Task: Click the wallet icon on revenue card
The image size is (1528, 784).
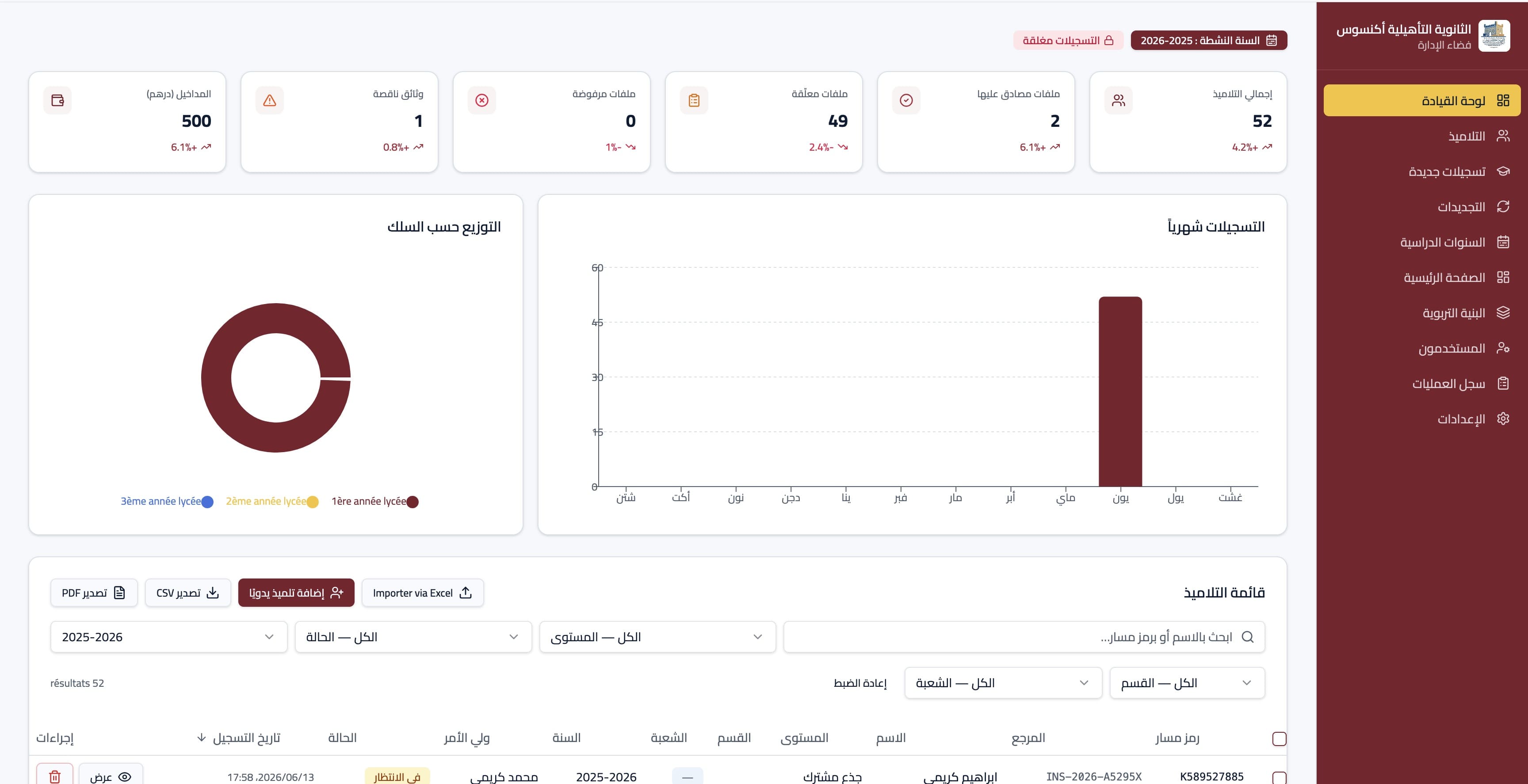Action: click(x=57, y=100)
